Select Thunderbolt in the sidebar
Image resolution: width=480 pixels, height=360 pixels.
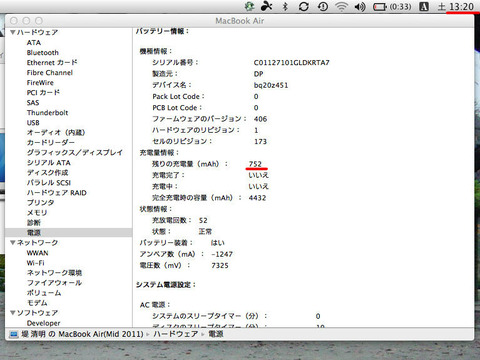47,113
